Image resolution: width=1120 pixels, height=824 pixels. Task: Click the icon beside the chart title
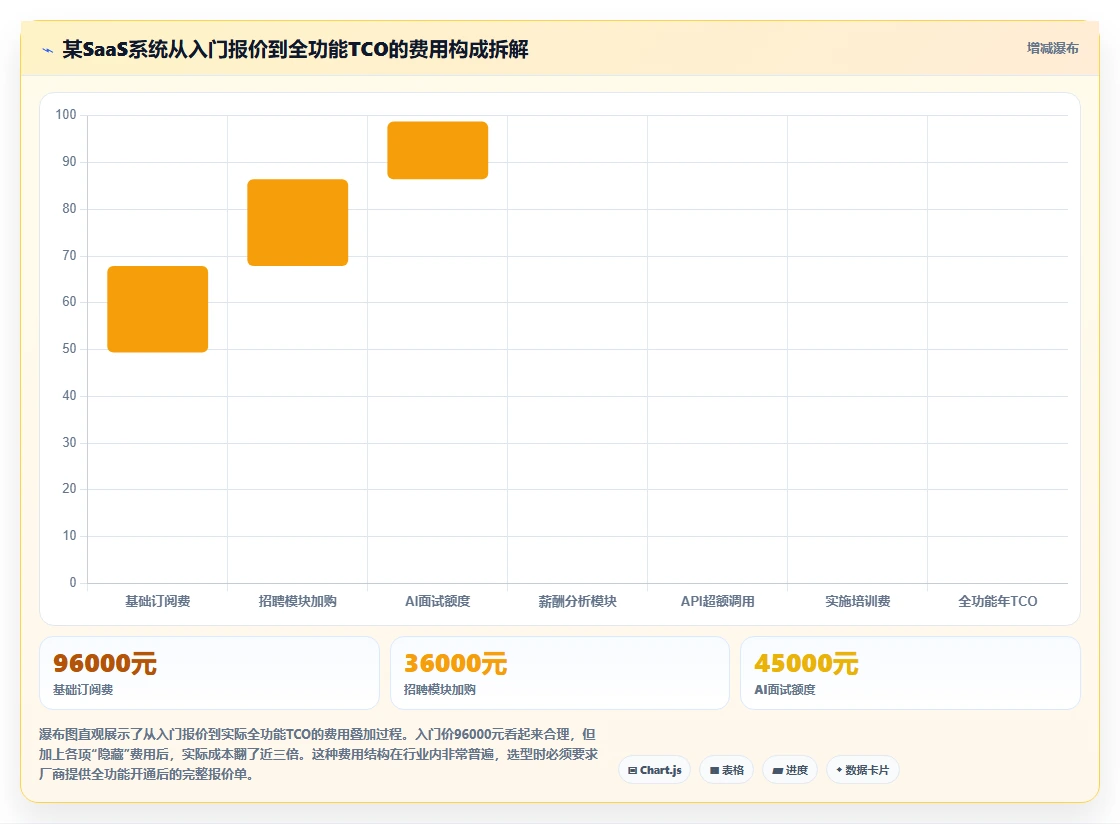pos(48,50)
